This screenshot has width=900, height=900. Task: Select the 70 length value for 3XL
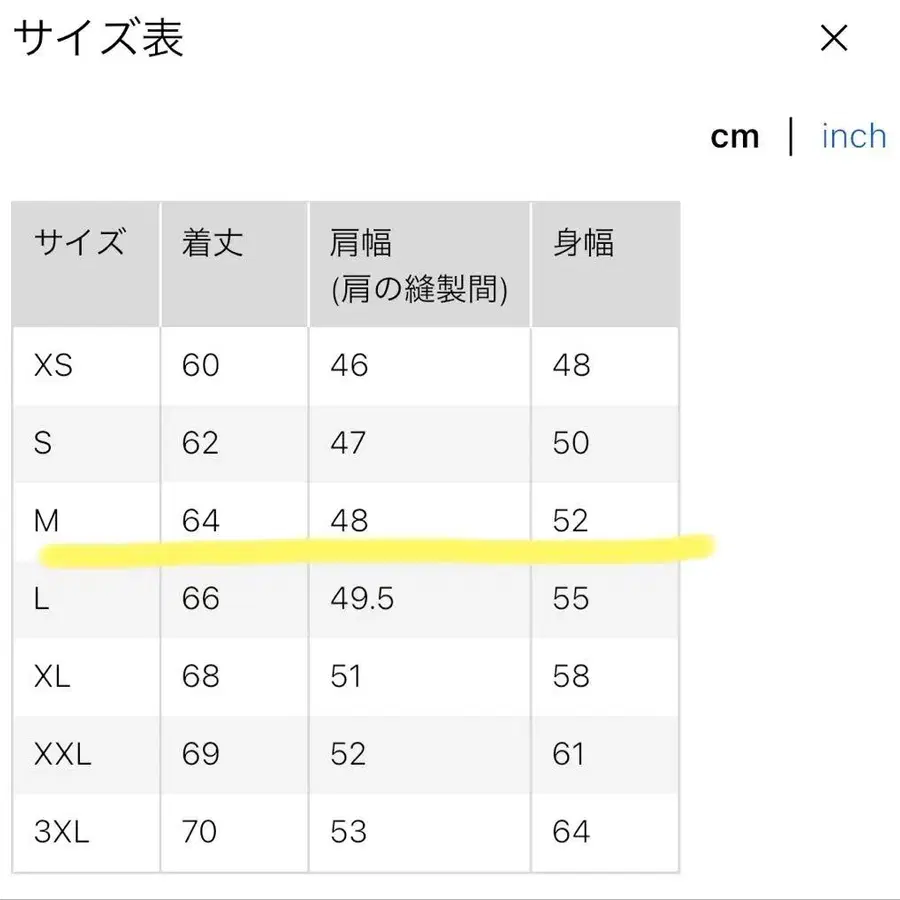200,831
